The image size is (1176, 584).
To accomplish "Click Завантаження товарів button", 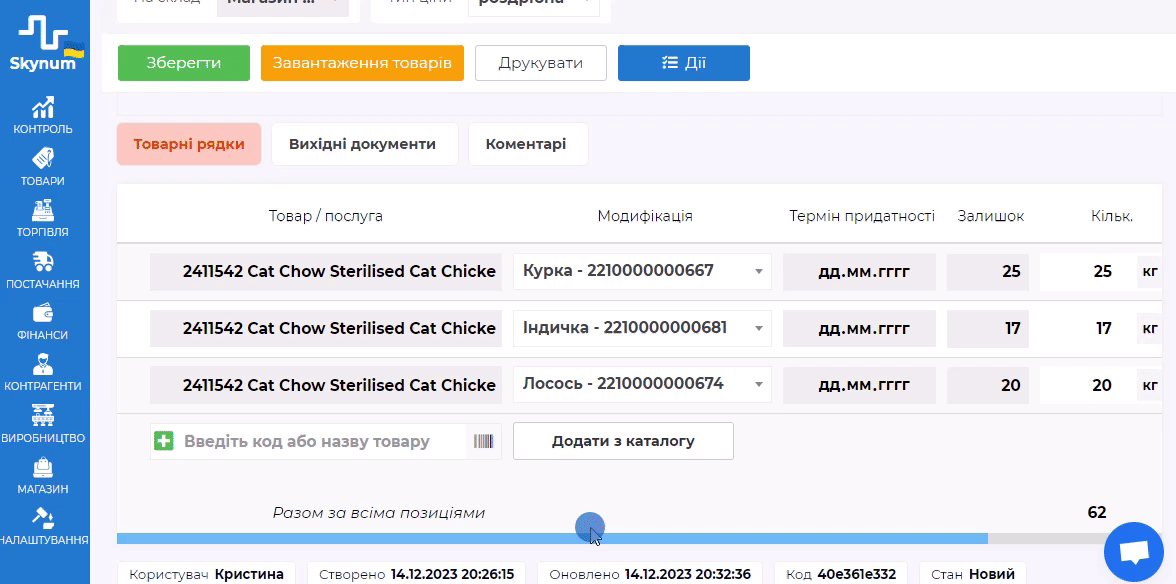I will coord(362,63).
